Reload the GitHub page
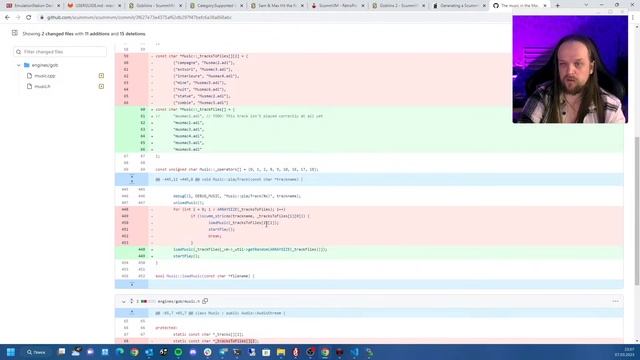 click(x=29, y=18)
